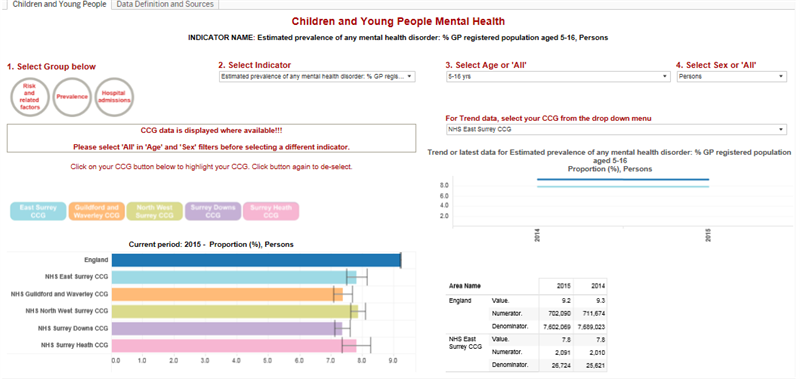Click the NHS Surrey Heath CCG pink bar
The image size is (800, 379).
(234, 345)
